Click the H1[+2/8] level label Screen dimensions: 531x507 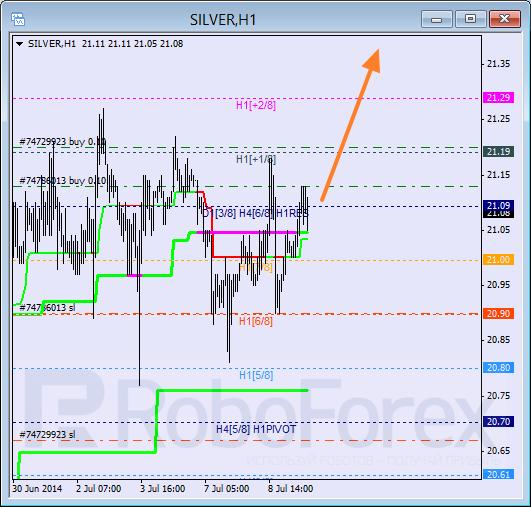point(256,105)
